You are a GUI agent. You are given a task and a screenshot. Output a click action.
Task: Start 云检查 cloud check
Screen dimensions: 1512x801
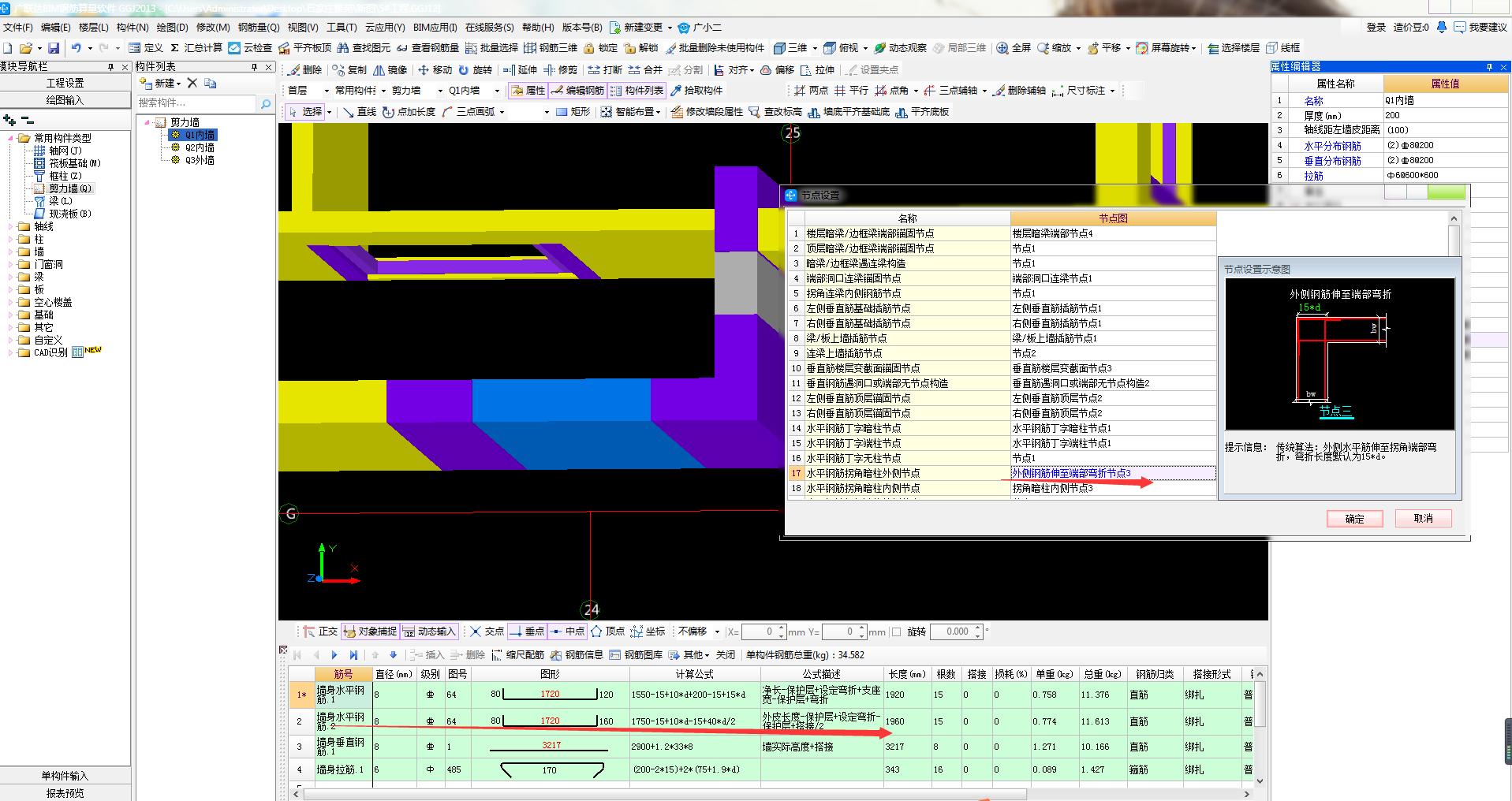tap(251, 48)
